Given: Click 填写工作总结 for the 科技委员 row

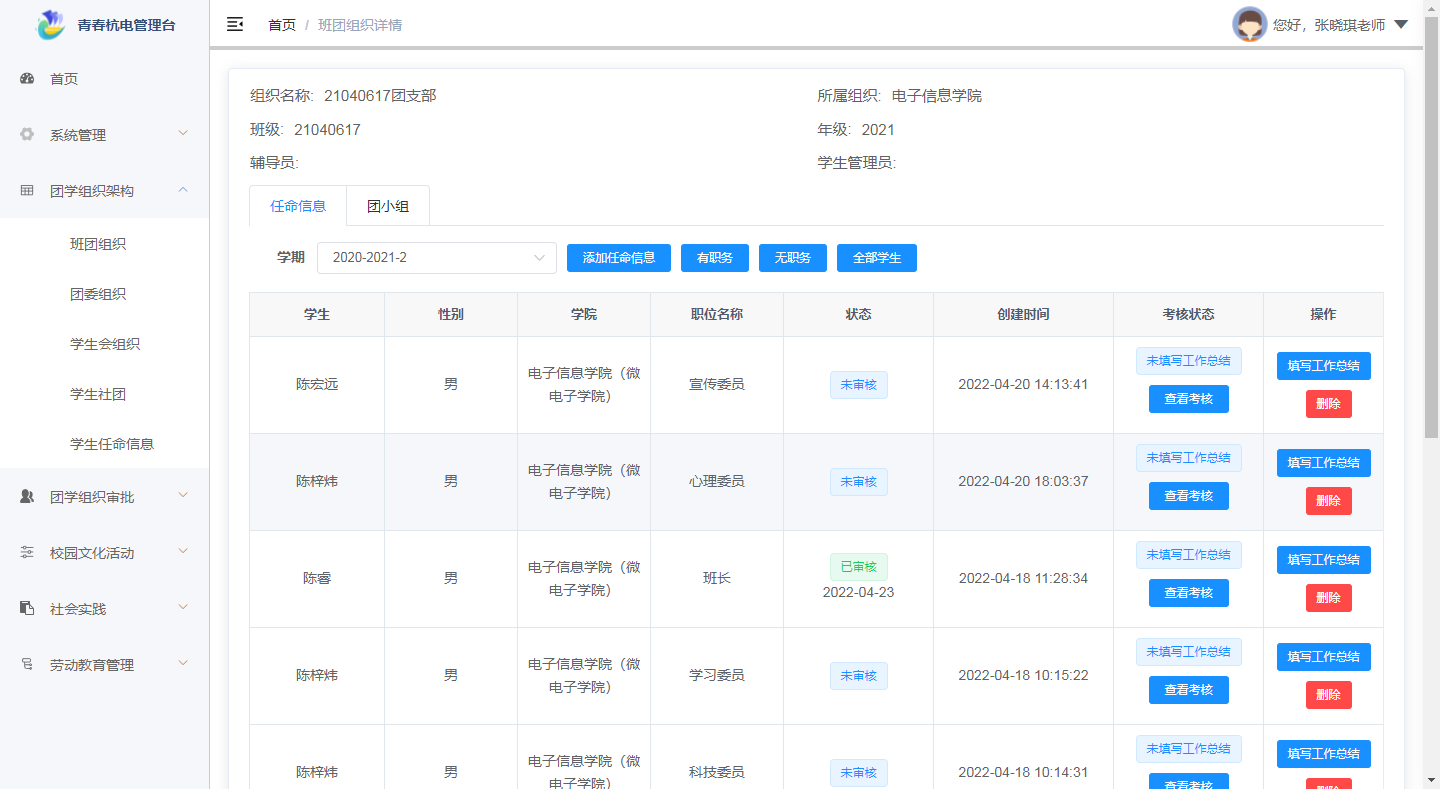Looking at the screenshot, I should (x=1324, y=754).
